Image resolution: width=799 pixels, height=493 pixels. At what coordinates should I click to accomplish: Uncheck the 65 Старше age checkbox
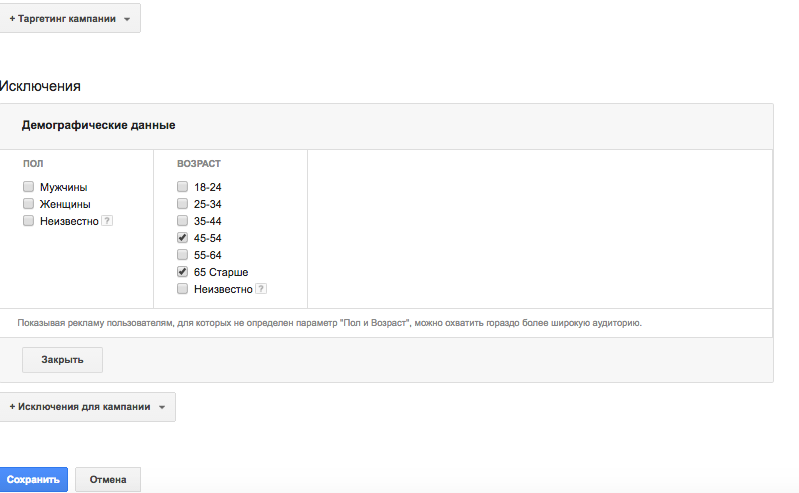pyautogui.click(x=182, y=272)
